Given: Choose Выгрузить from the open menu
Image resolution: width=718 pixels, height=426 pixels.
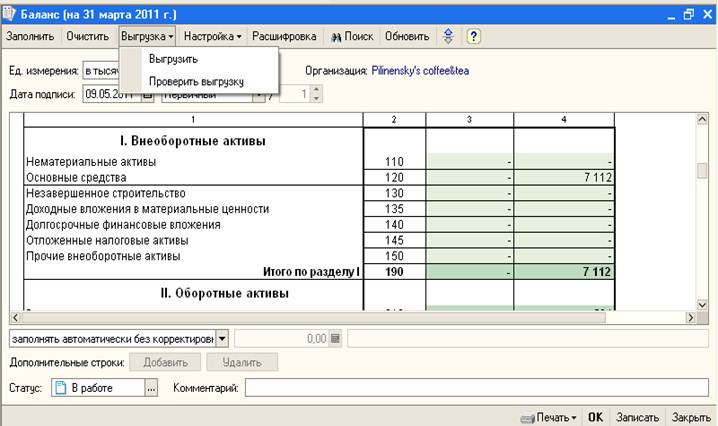Looking at the screenshot, I should (173, 59).
